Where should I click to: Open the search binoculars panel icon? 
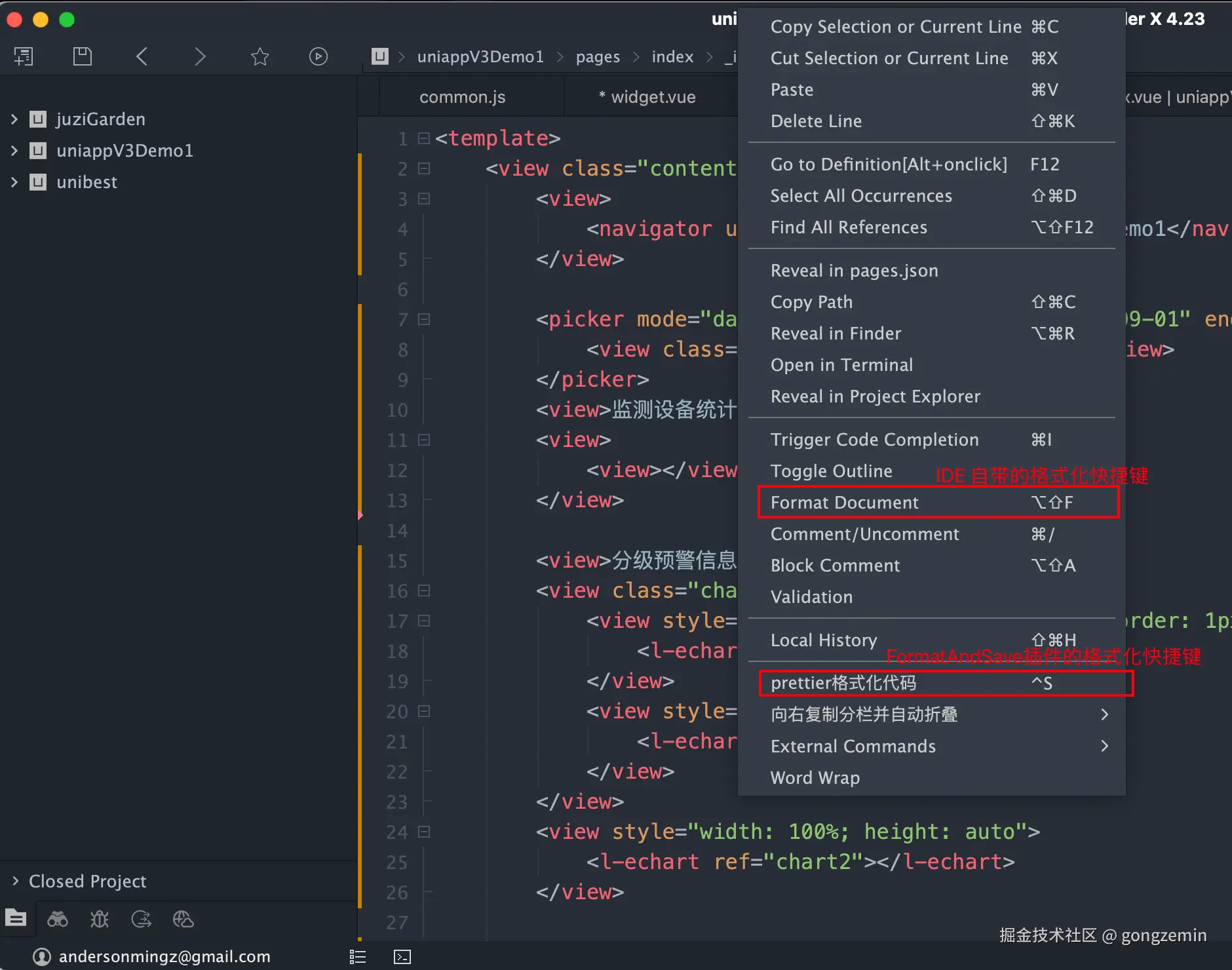point(58,919)
